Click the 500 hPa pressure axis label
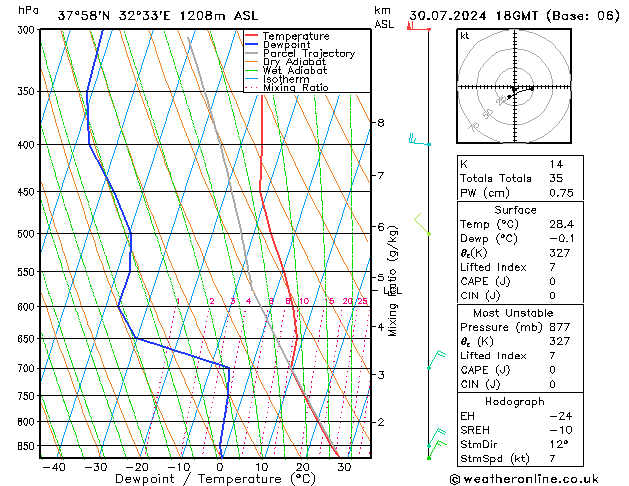This screenshot has height=486, width=629. tap(27, 234)
